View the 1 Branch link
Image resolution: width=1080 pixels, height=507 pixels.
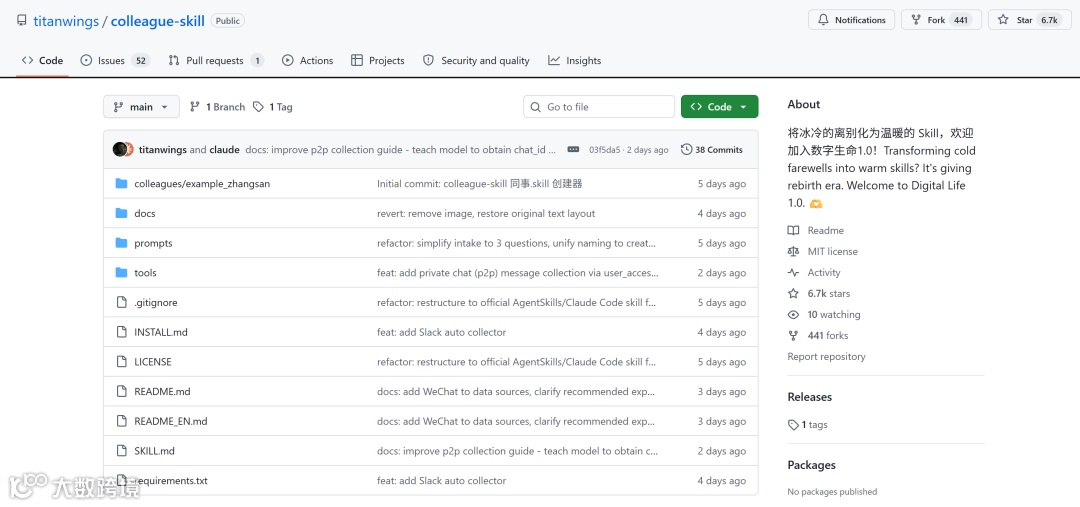pyautogui.click(x=217, y=107)
